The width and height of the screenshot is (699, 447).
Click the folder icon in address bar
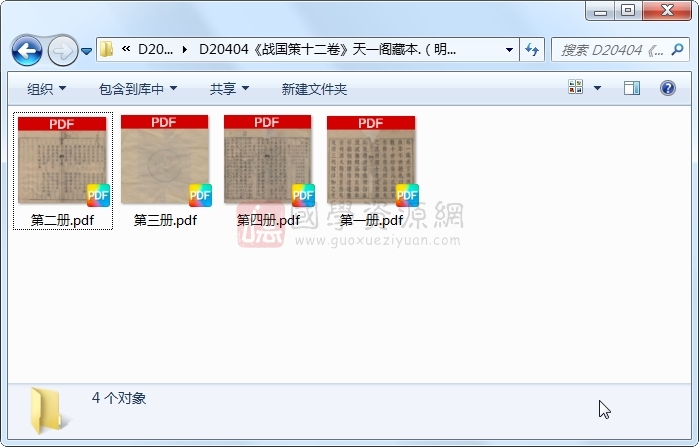point(107,49)
